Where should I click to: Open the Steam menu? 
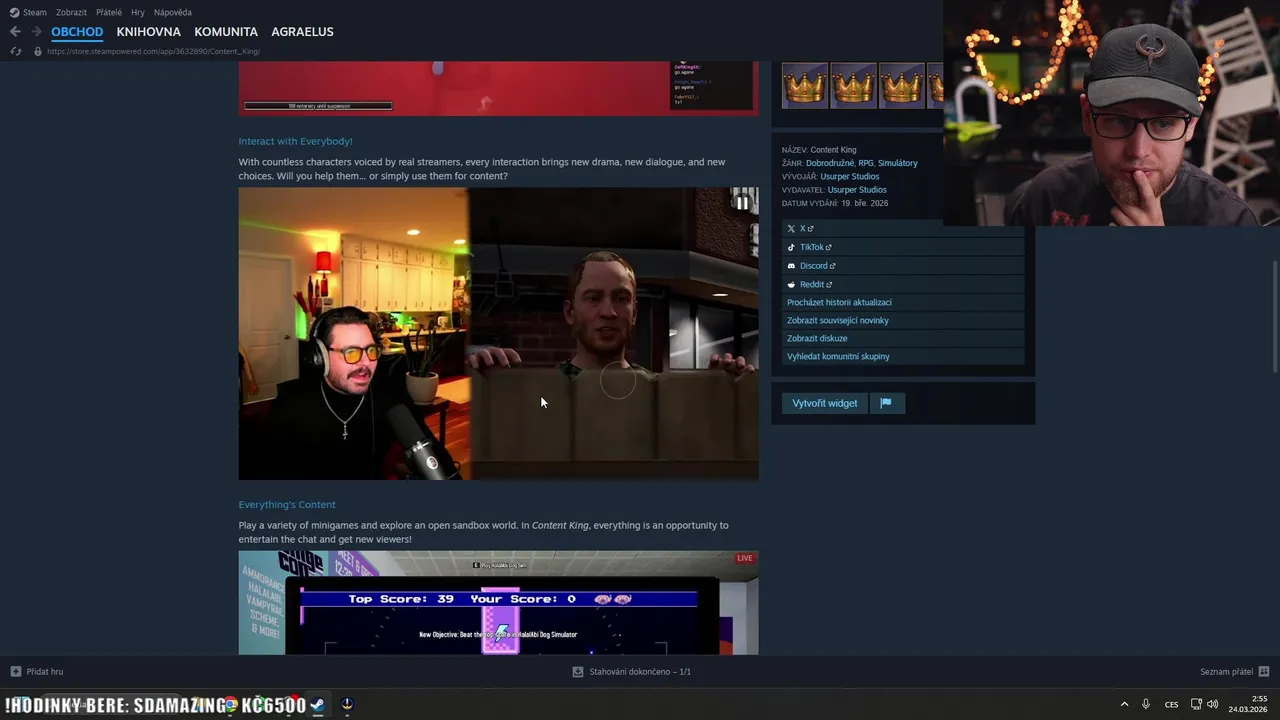pyautogui.click(x=35, y=12)
